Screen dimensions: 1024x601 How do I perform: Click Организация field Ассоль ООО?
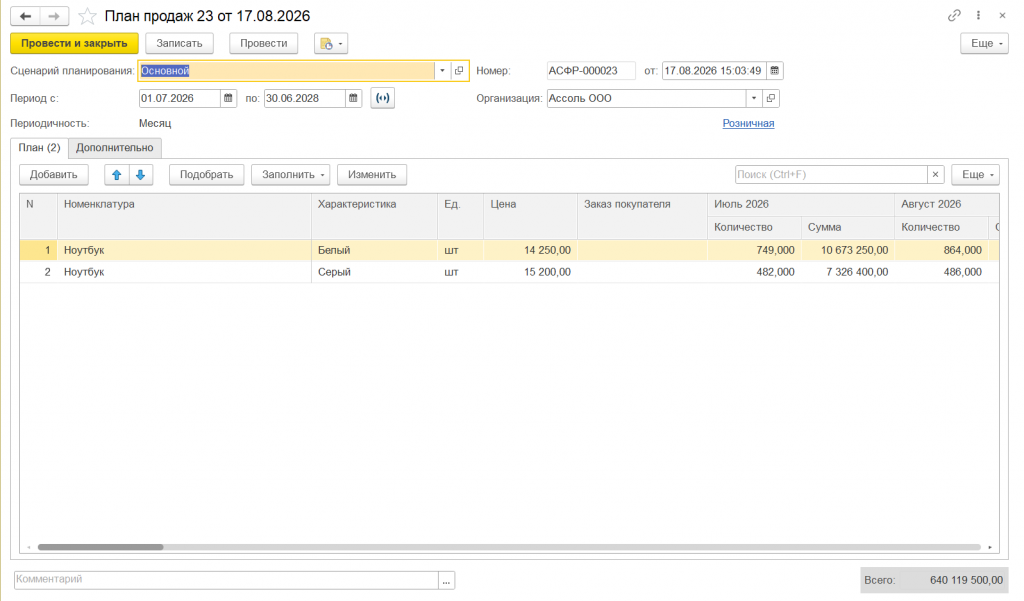pos(647,98)
